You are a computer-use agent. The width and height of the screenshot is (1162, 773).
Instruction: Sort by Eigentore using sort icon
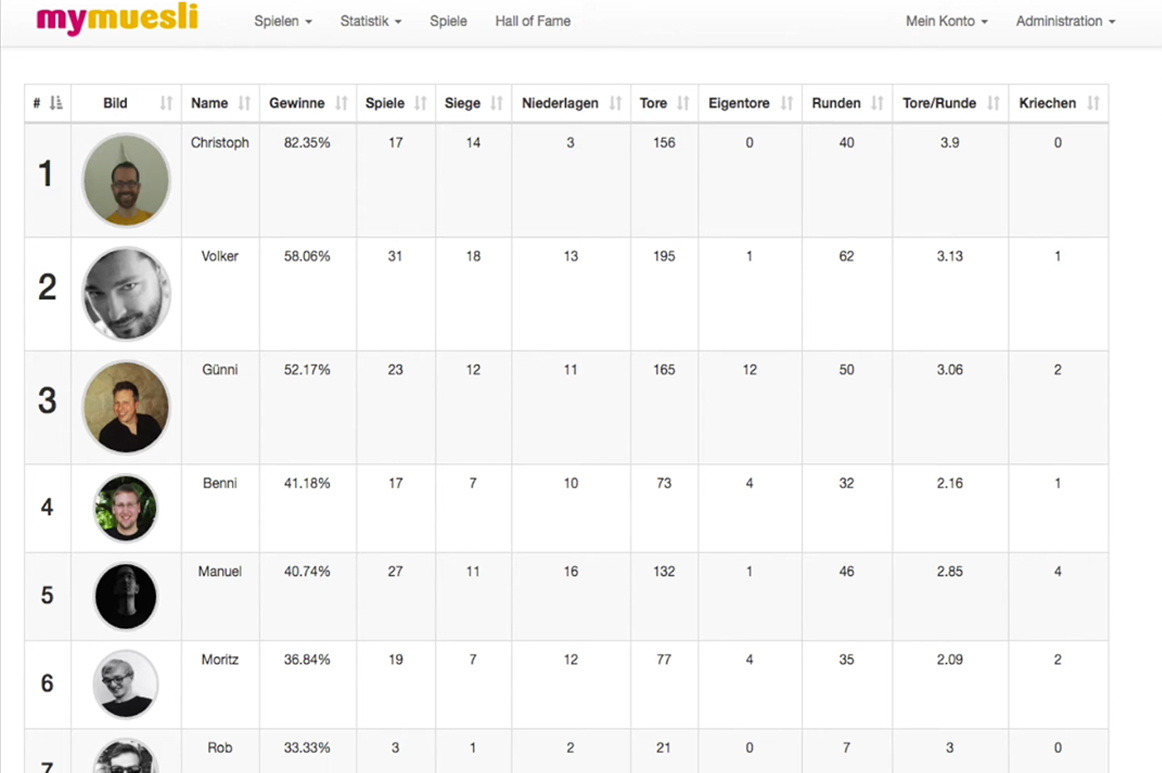[787, 103]
